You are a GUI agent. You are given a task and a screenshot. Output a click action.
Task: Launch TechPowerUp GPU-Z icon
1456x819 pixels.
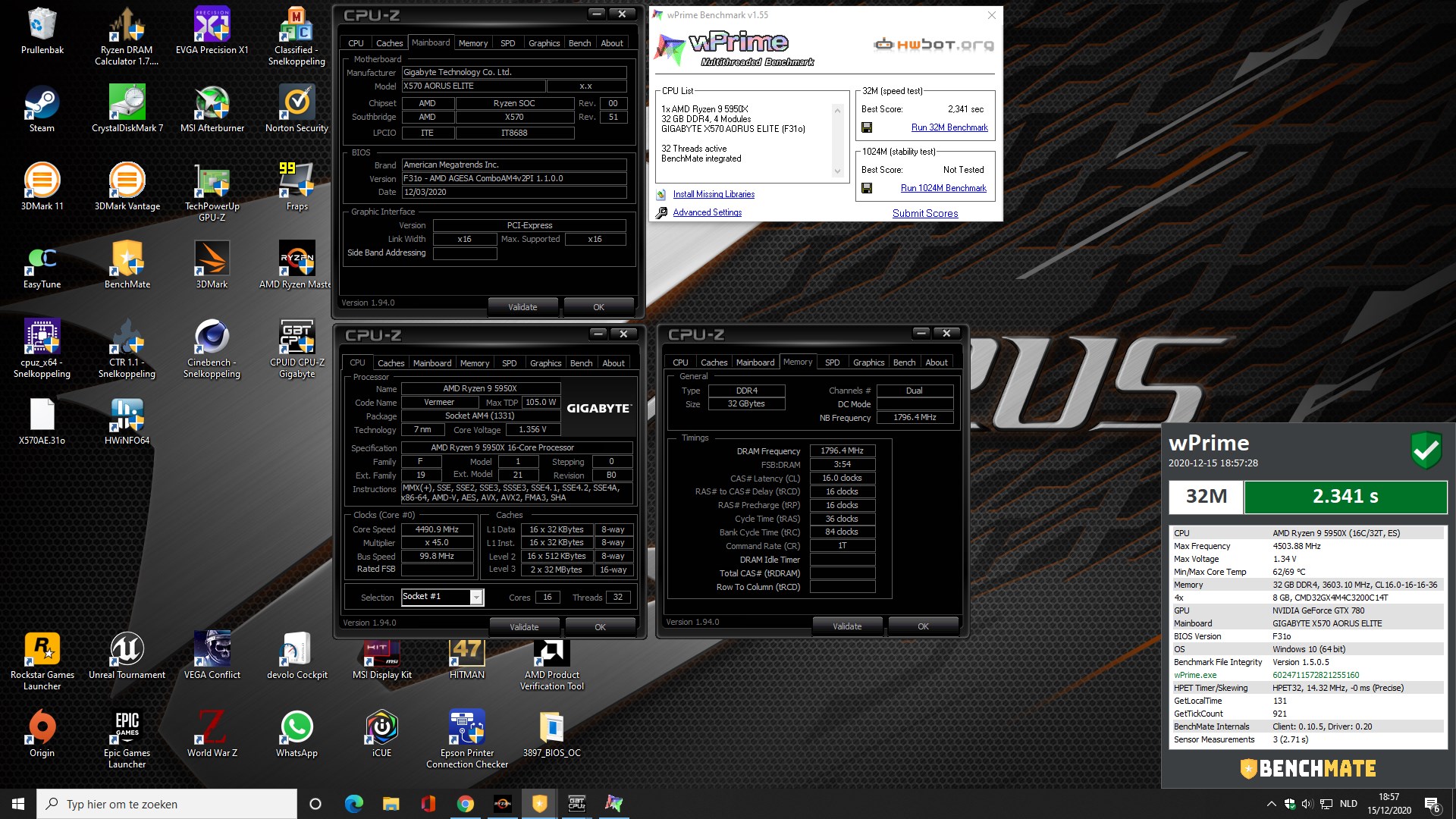pos(212,193)
